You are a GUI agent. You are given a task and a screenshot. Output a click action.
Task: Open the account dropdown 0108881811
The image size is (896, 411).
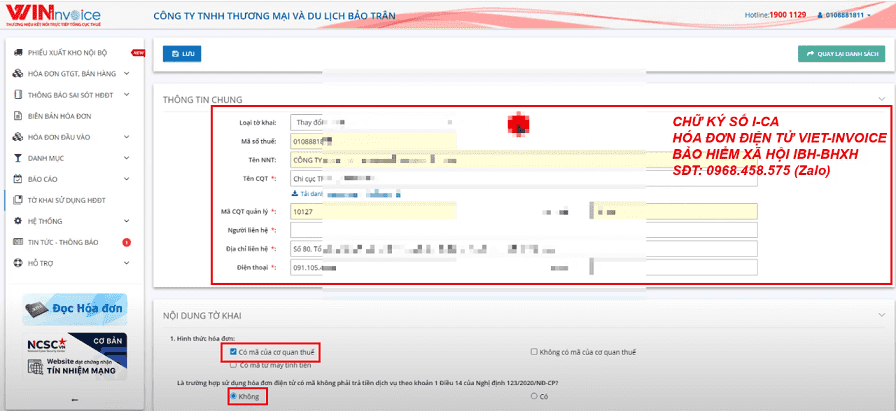tap(845, 15)
